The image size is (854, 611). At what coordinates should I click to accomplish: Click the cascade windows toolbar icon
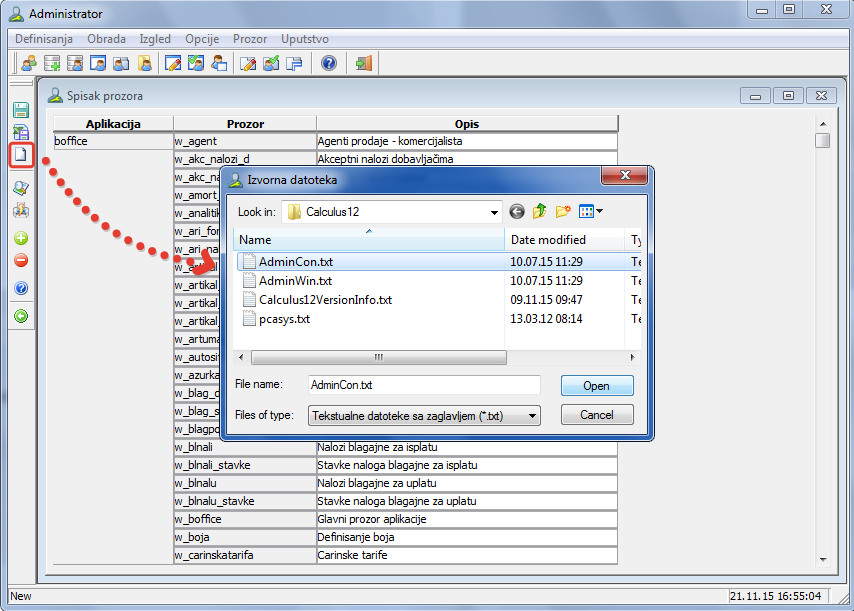pyautogui.click(x=294, y=63)
